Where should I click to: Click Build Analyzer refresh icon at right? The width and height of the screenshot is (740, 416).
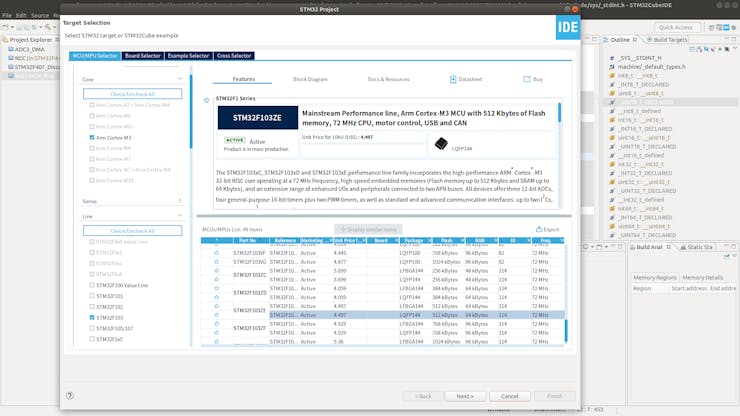tap(727, 256)
